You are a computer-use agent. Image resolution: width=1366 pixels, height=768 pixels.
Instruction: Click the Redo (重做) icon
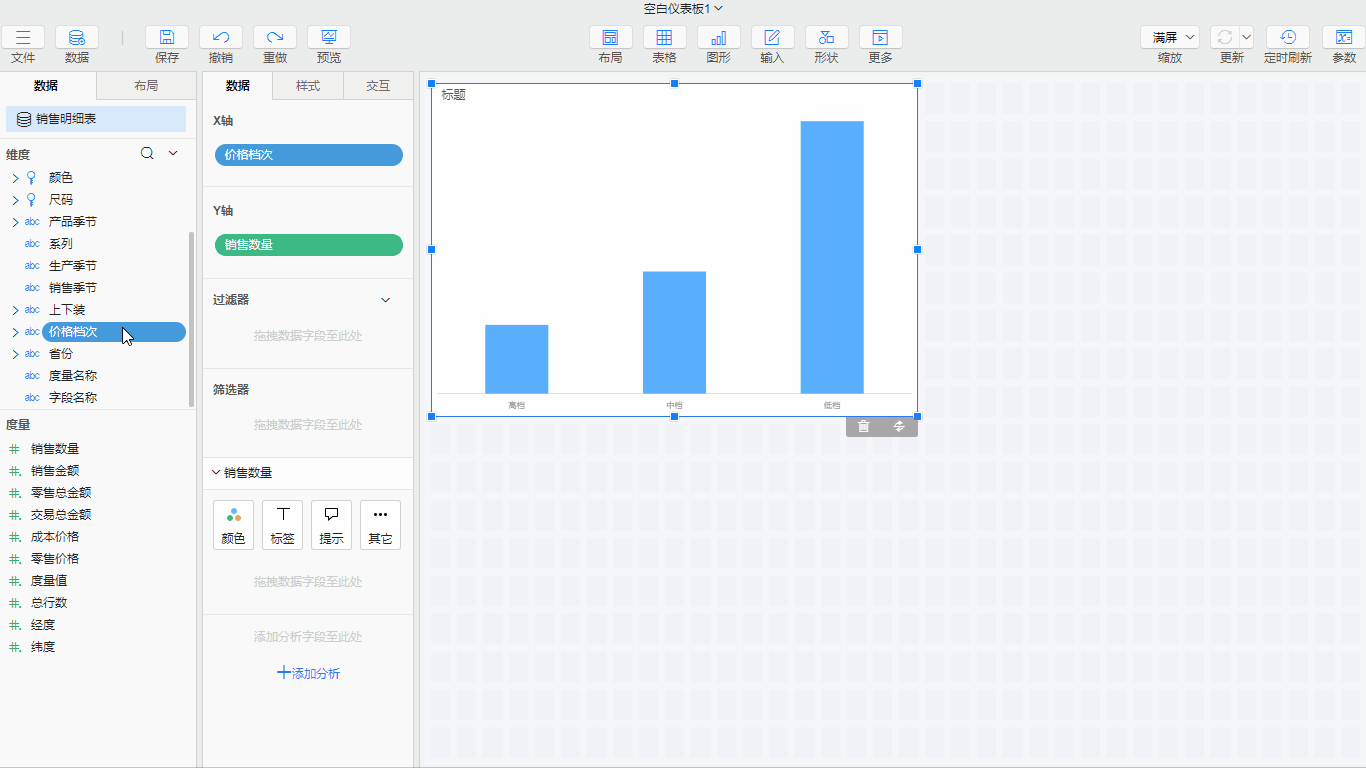[x=275, y=38]
